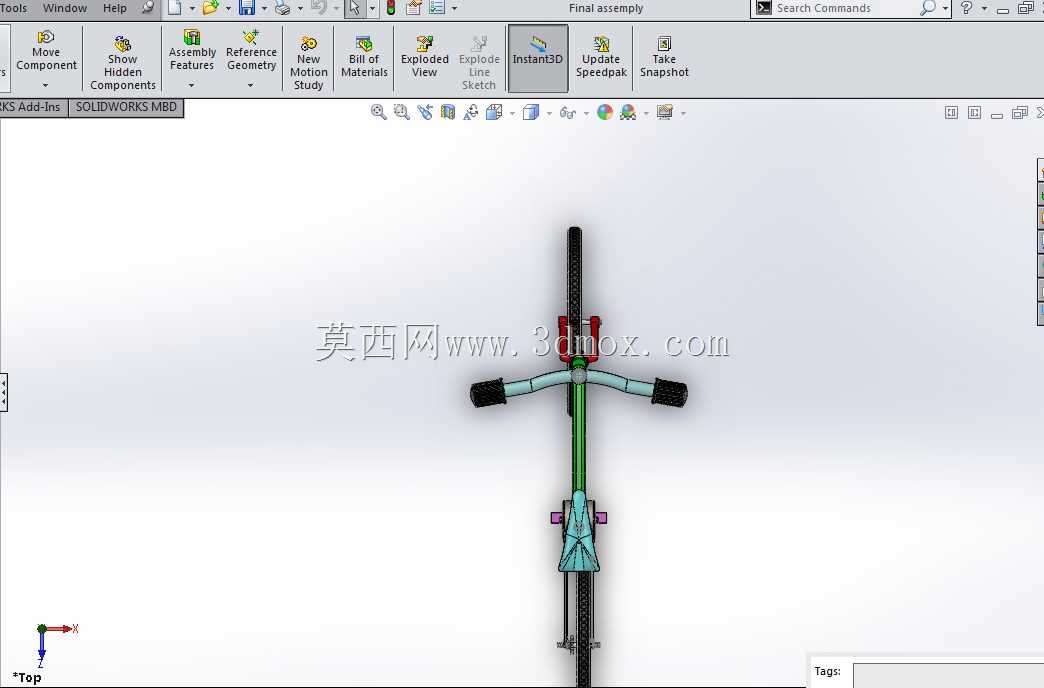Expand Assembly Features dropdown arrow
The height and width of the screenshot is (688, 1044).
tap(191, 85)
